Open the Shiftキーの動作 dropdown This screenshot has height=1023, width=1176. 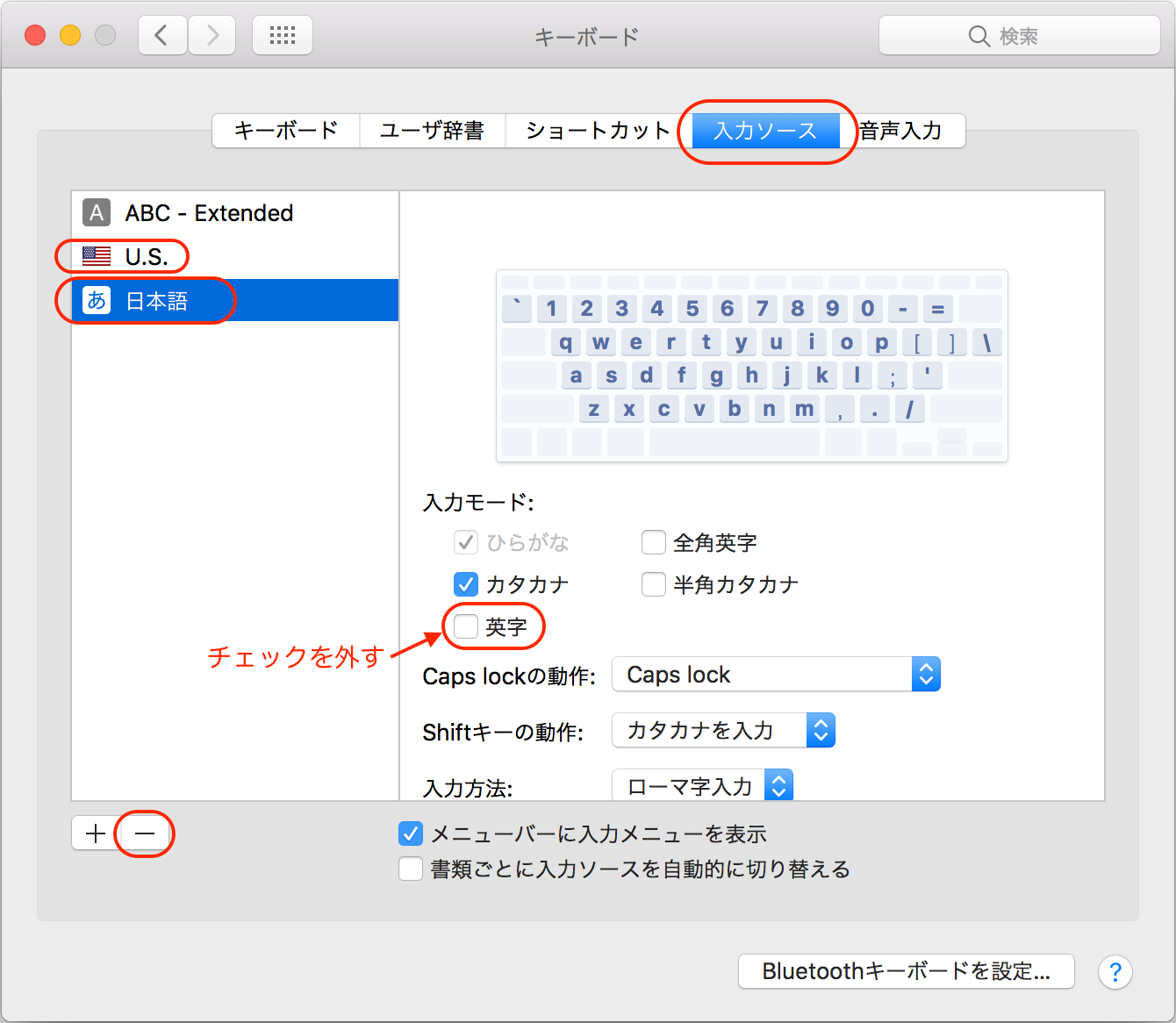[x=723, y=730]
